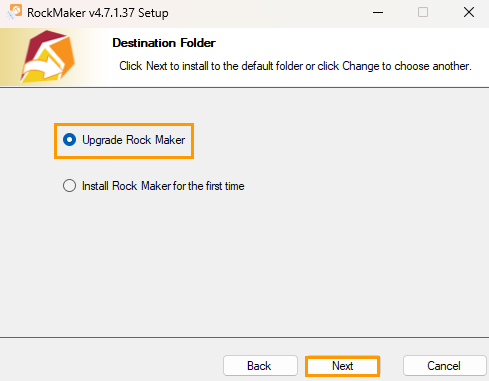Click the "RockMaker v4.7.1.37 Setup" title text
Viewport: 489px width, 381px height.
(98, 13)
